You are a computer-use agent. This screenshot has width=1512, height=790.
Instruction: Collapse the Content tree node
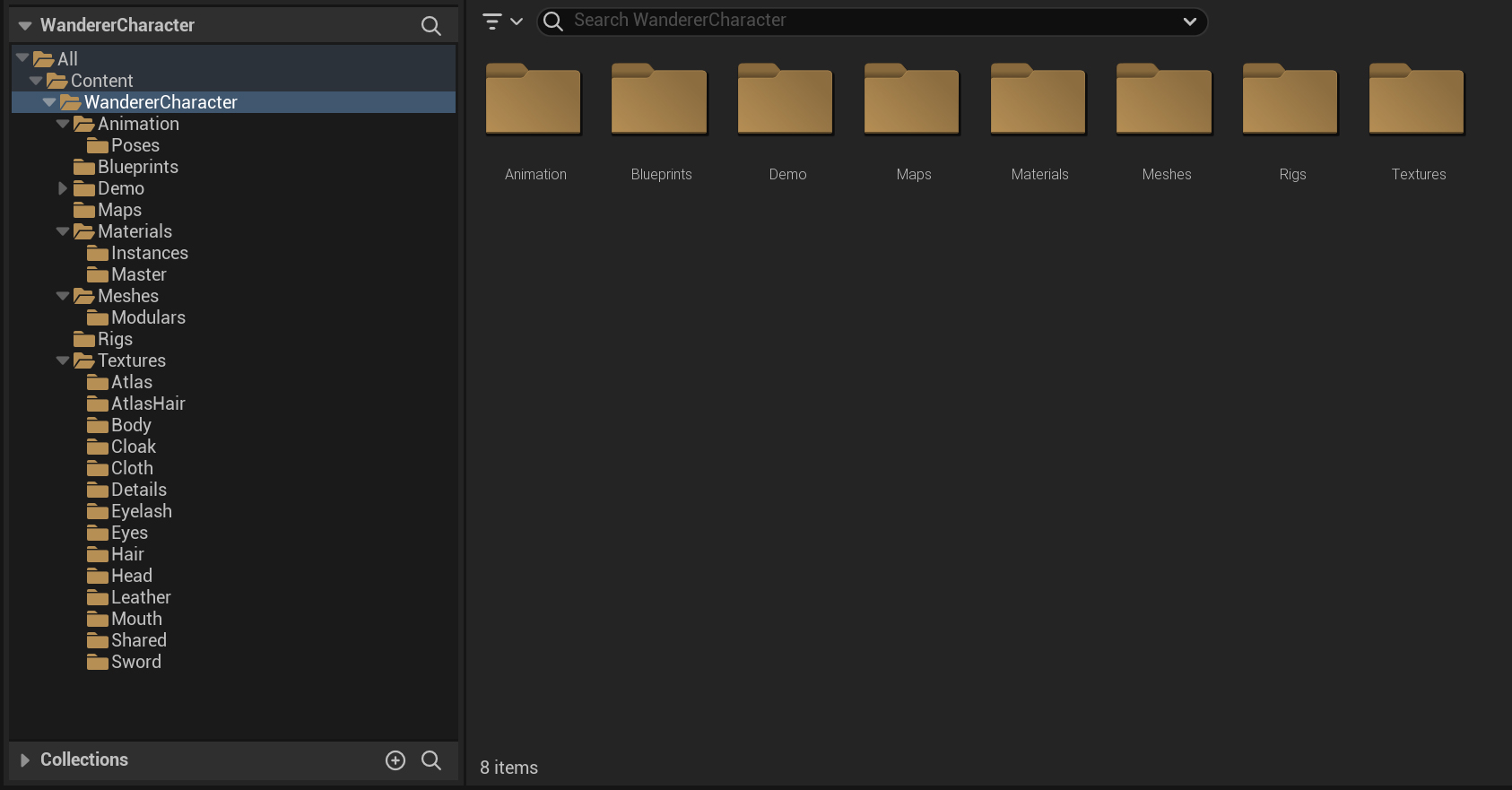(x=36, y=81)
